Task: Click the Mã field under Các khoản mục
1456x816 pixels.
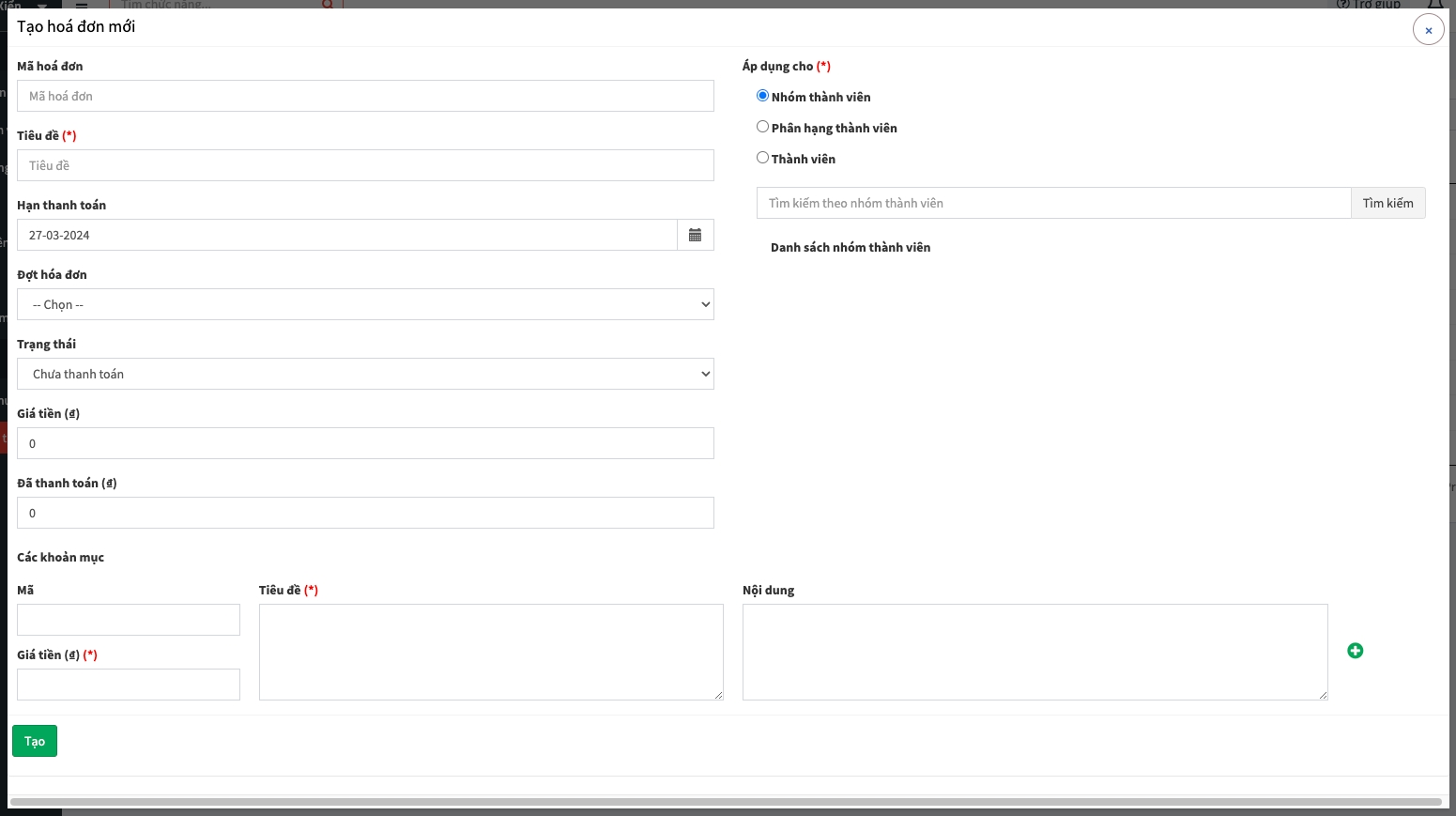Action: pos(129,620)
